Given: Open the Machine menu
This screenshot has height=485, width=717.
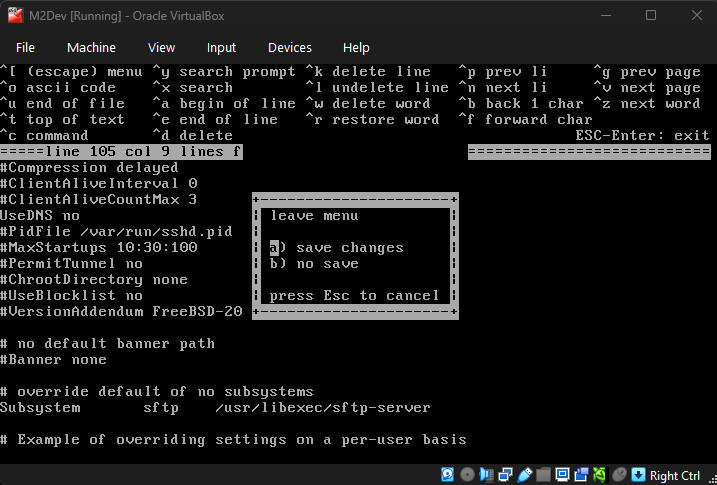Looking at the screenshot, I should tap(91, 47).
